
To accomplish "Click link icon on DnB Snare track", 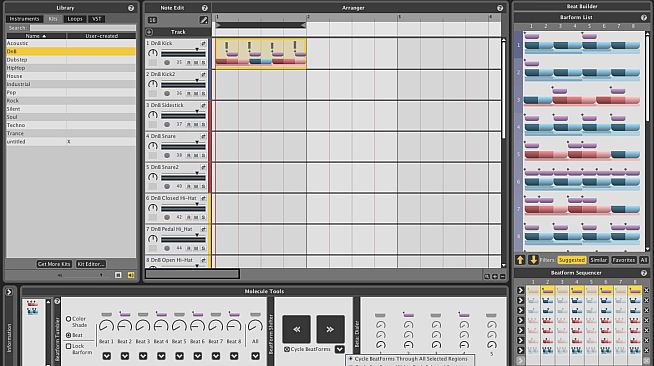I will click(x=204, y=136).
